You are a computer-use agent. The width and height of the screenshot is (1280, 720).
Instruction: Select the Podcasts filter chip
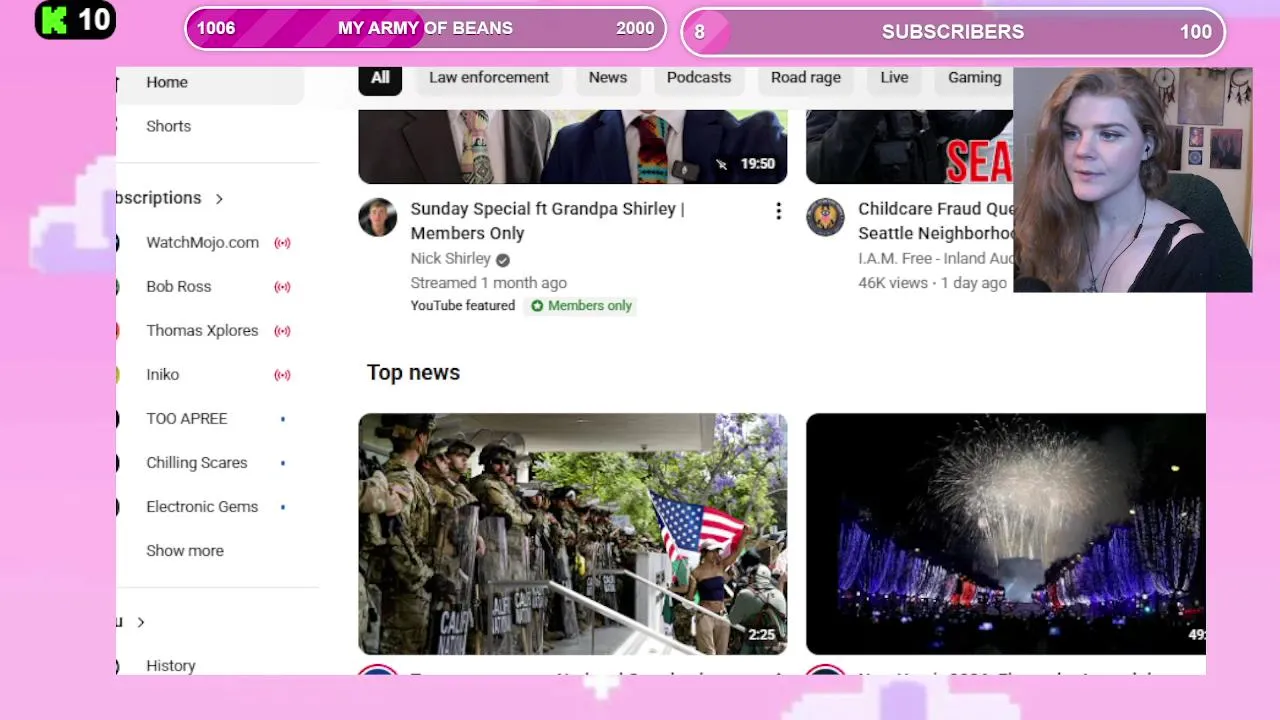click(x=699, y=78)
